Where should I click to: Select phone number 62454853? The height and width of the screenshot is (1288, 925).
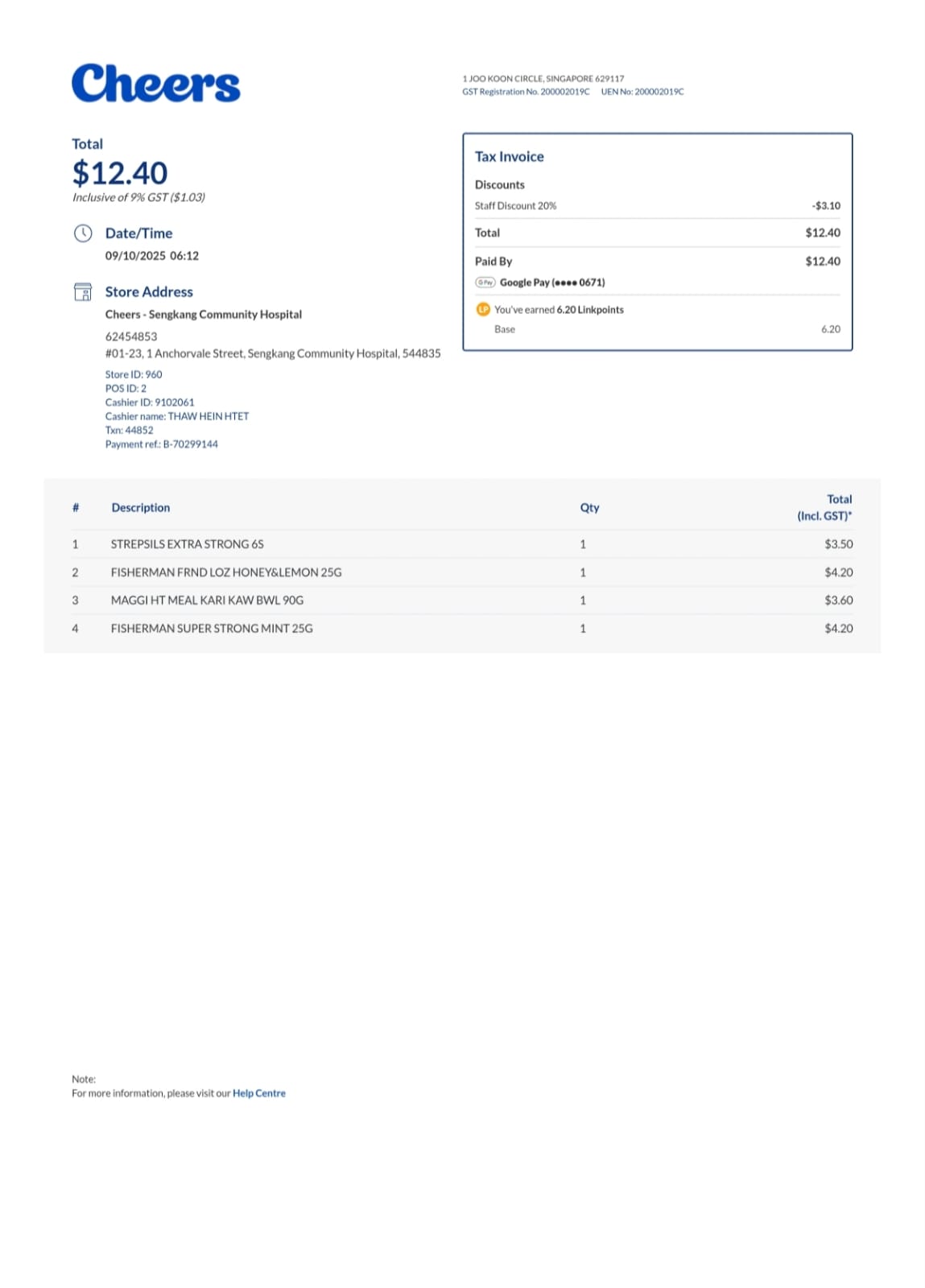click(131, 336)
